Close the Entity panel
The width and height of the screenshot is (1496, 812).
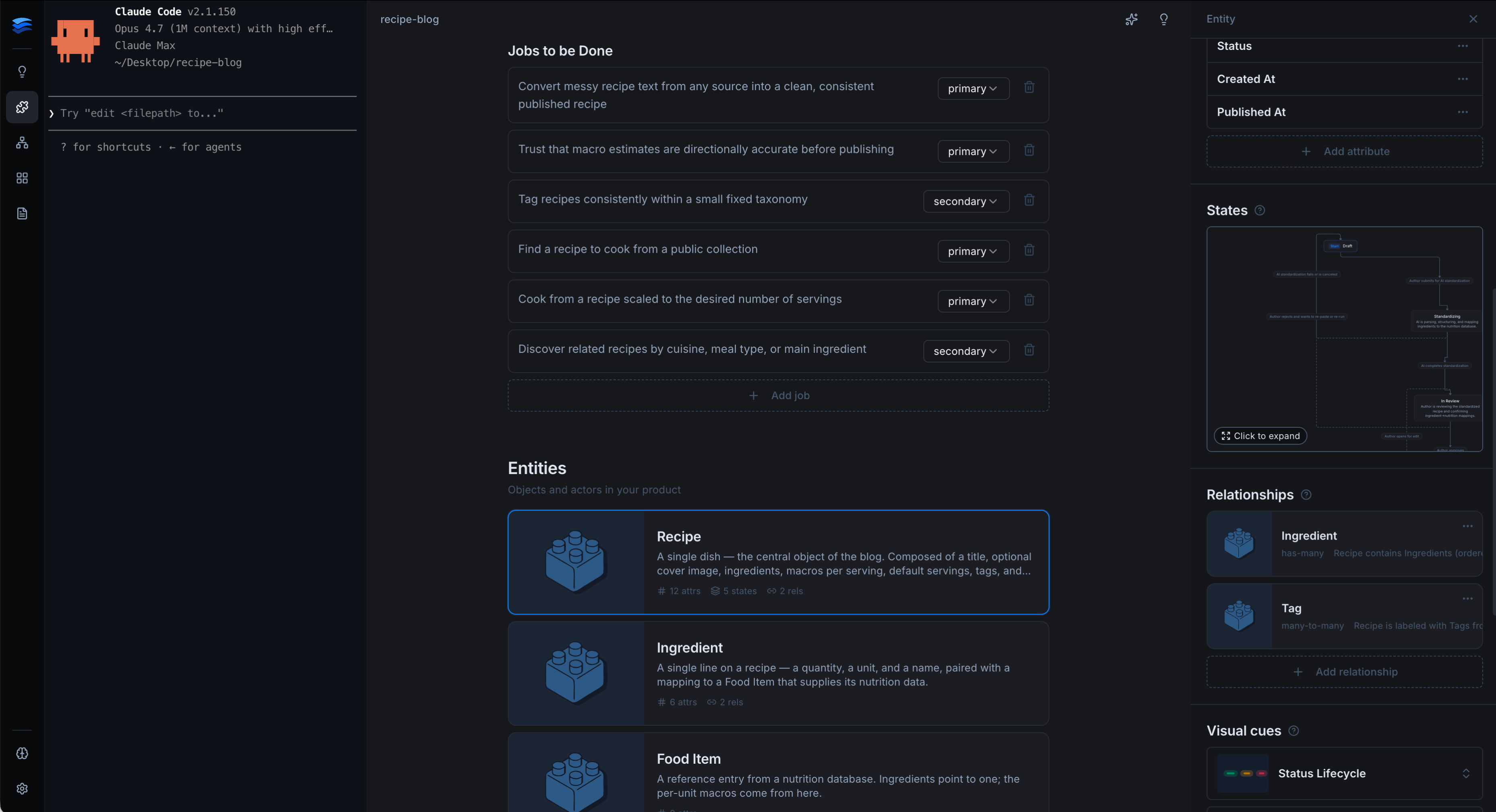pos(1473,19)
